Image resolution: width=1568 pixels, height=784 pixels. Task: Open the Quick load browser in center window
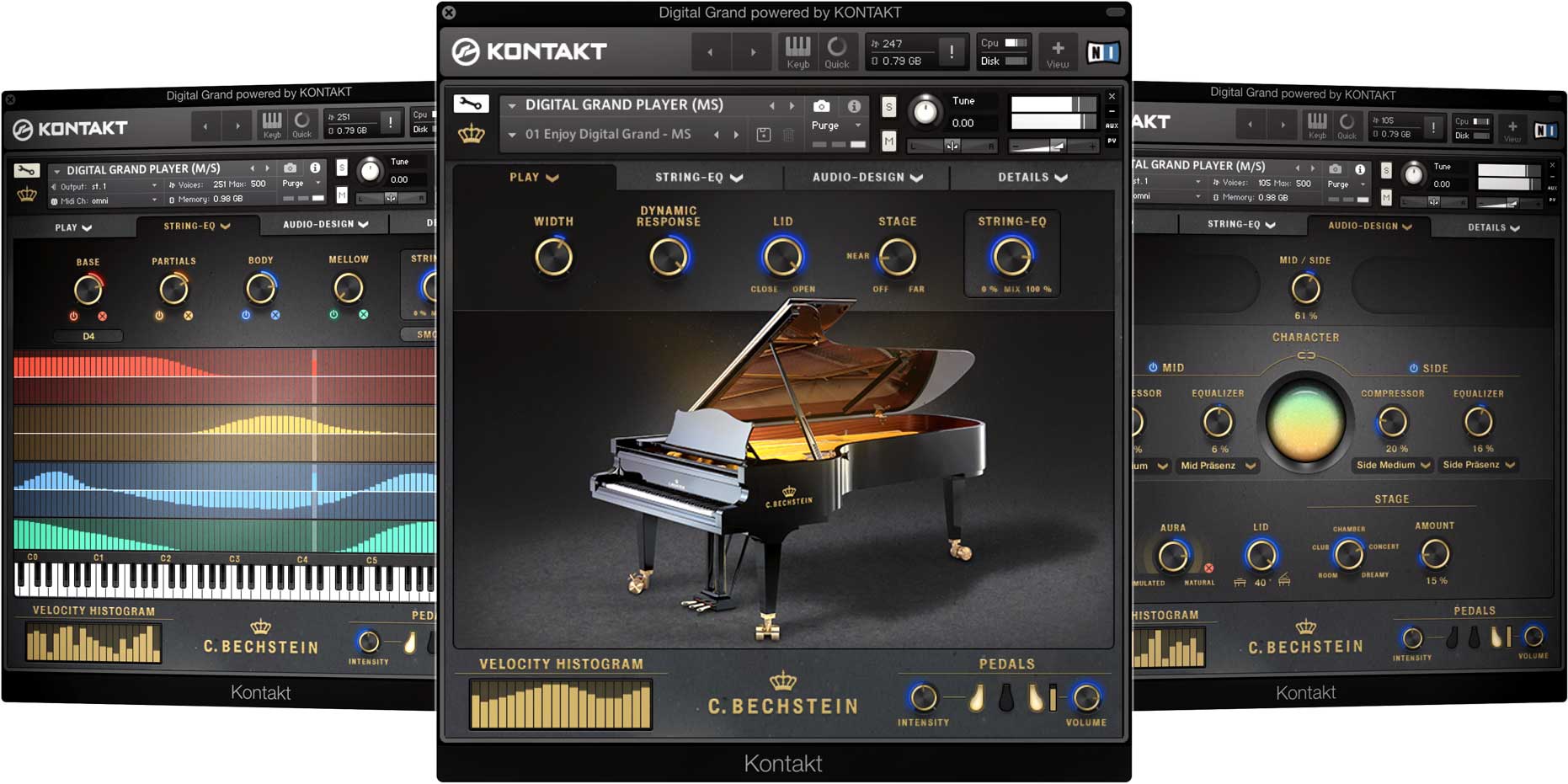[836, 51]
